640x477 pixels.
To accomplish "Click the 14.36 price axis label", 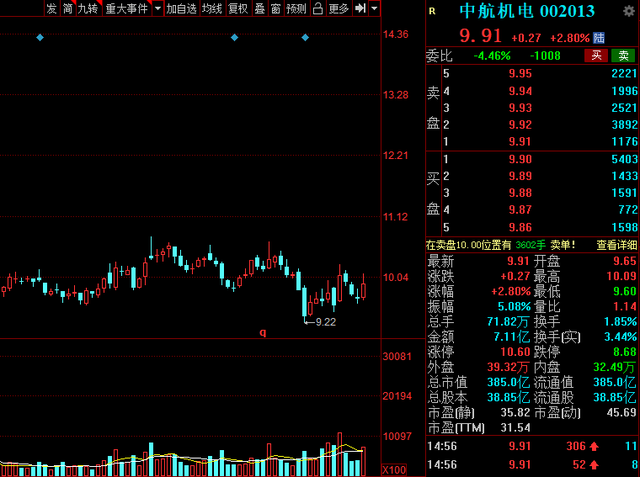I will click(396, 34).
